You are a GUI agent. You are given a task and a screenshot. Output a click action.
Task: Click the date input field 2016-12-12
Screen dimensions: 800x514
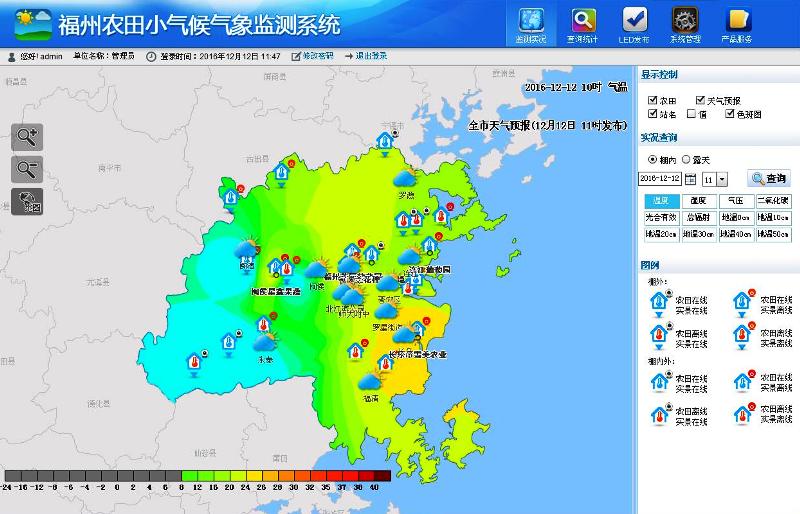click(660, 178)
